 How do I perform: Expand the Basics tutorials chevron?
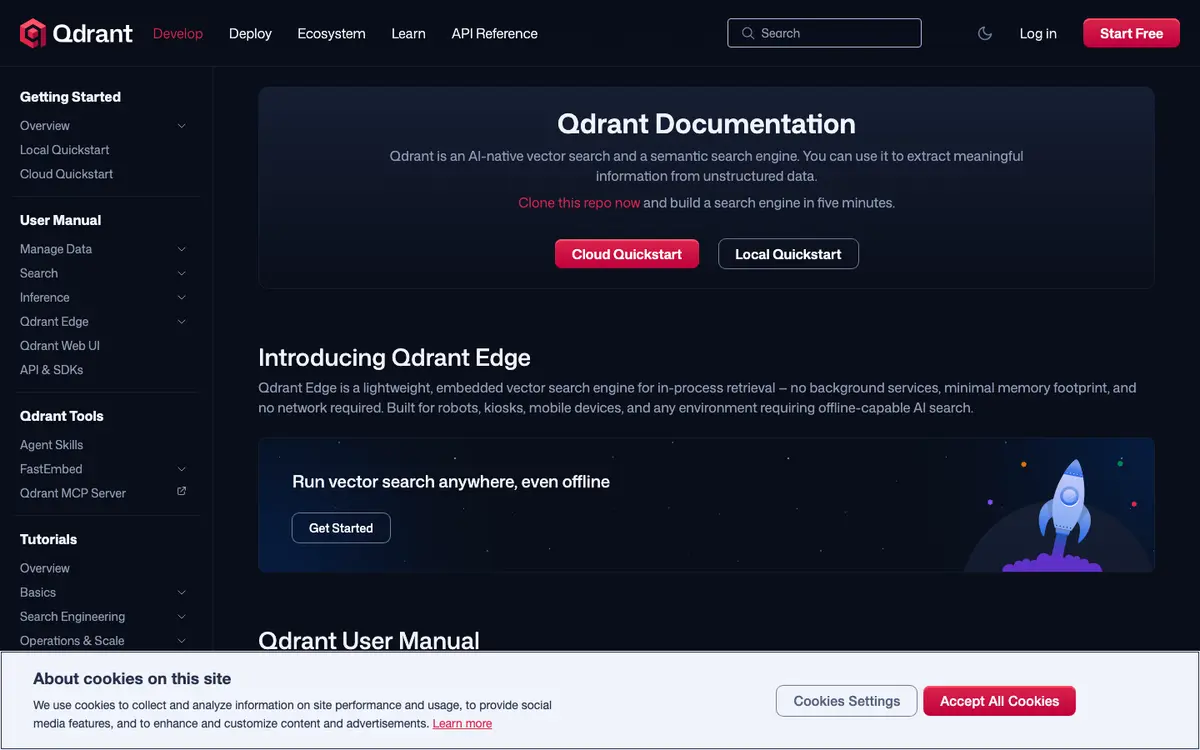click(x=181, y=592)
